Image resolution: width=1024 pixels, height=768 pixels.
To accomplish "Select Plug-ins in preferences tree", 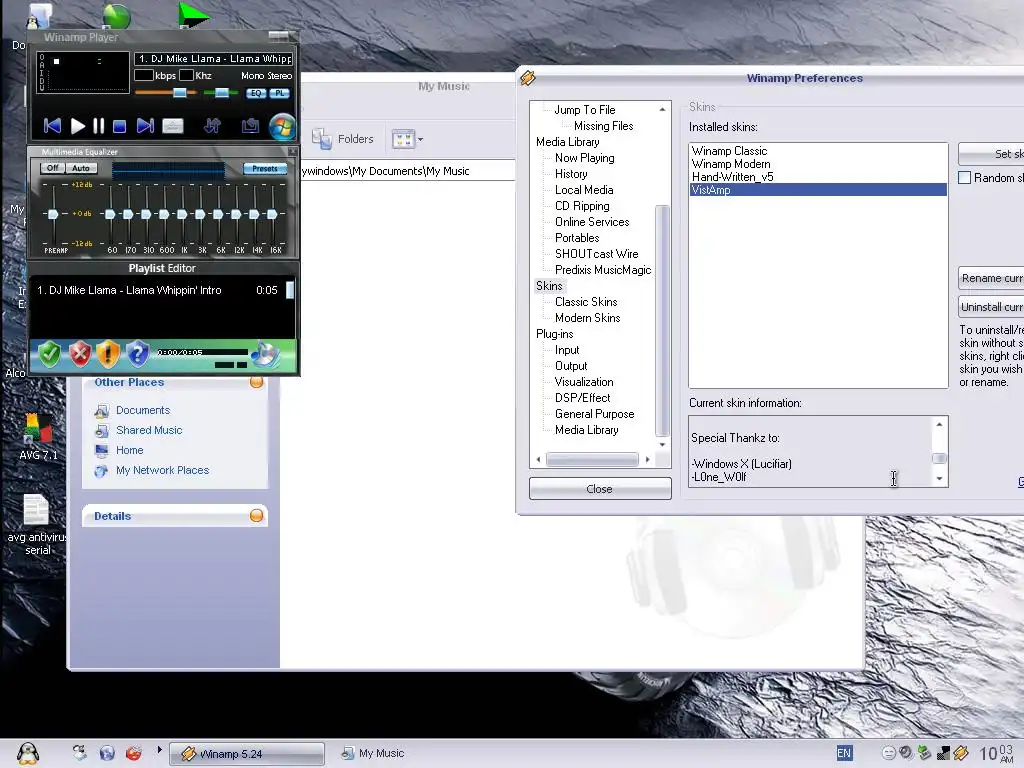I will point(554,334).
